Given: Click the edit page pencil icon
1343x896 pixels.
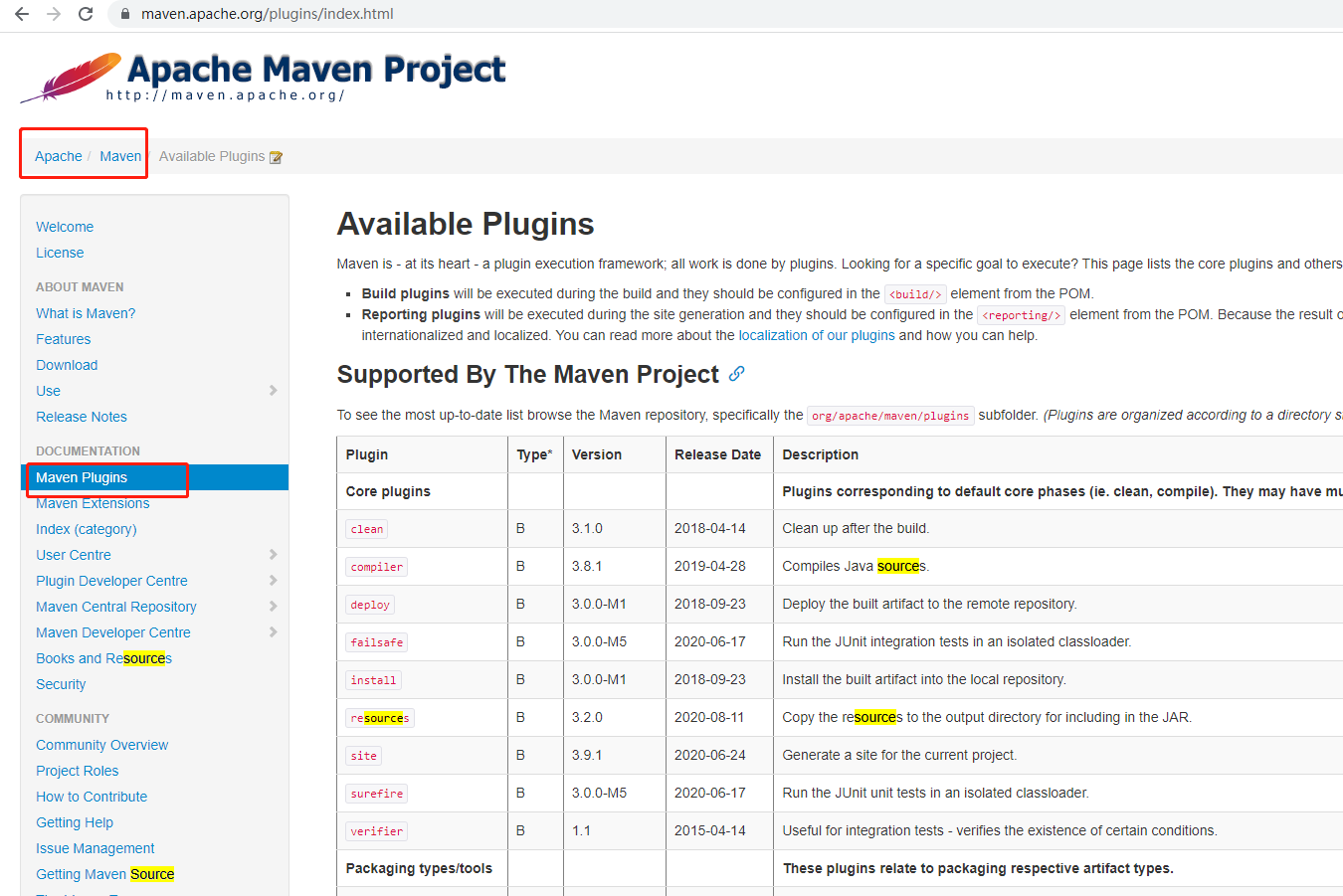Looking at the screenshot, I should [276, 155].
